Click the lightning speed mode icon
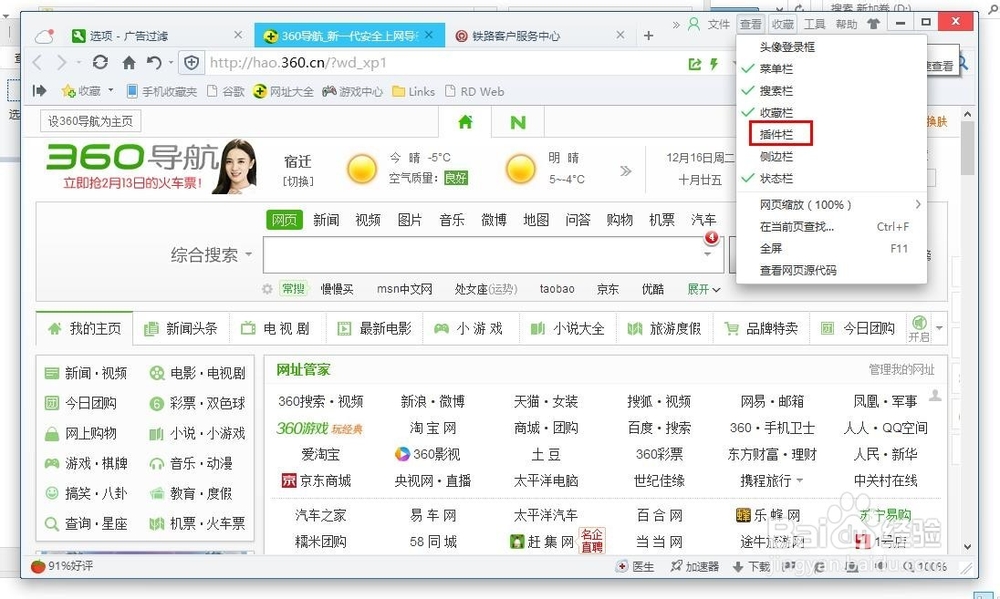 click(714, 63)
